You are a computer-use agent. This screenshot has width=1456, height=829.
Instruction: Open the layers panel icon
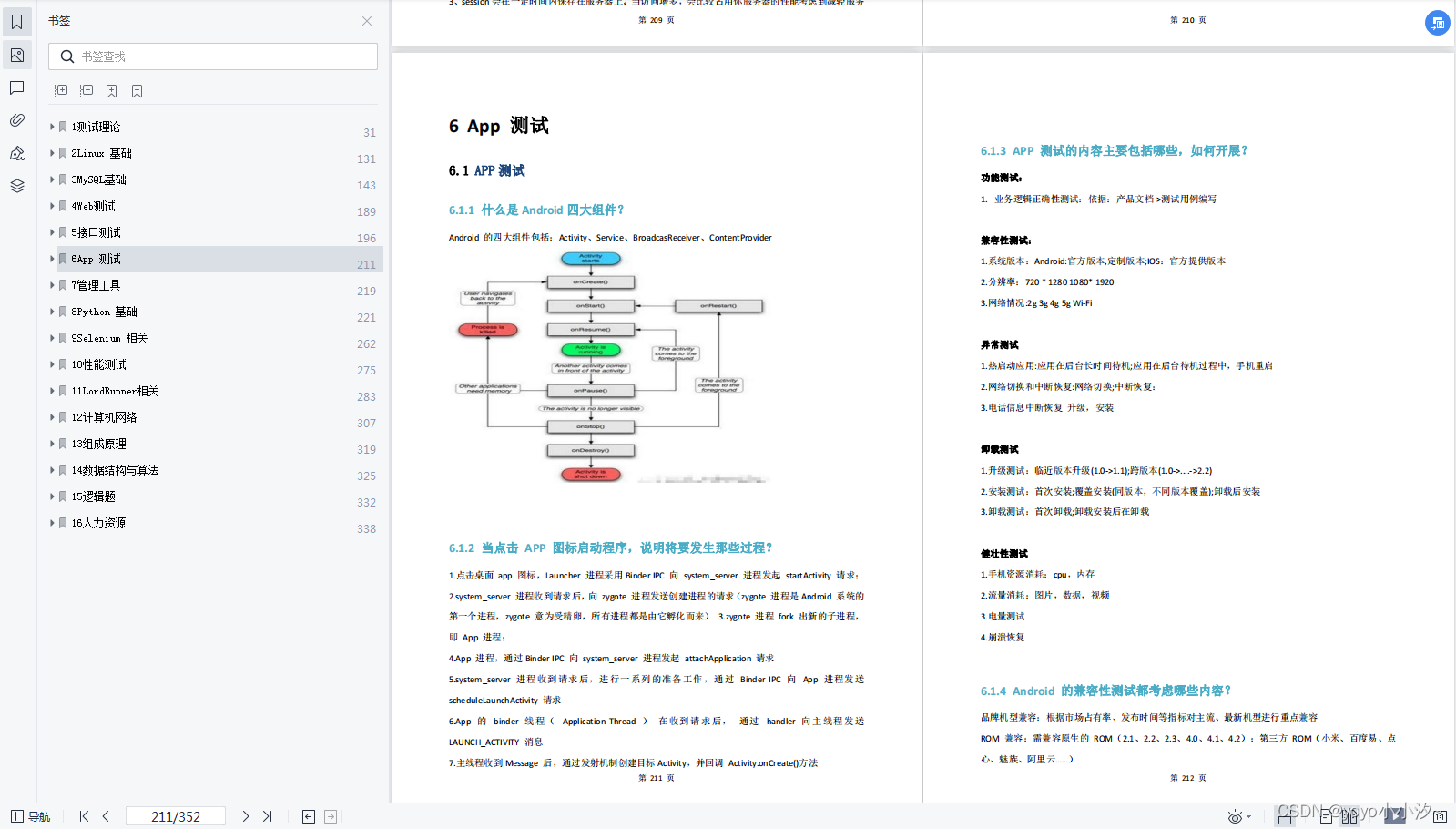pos(17,186)
